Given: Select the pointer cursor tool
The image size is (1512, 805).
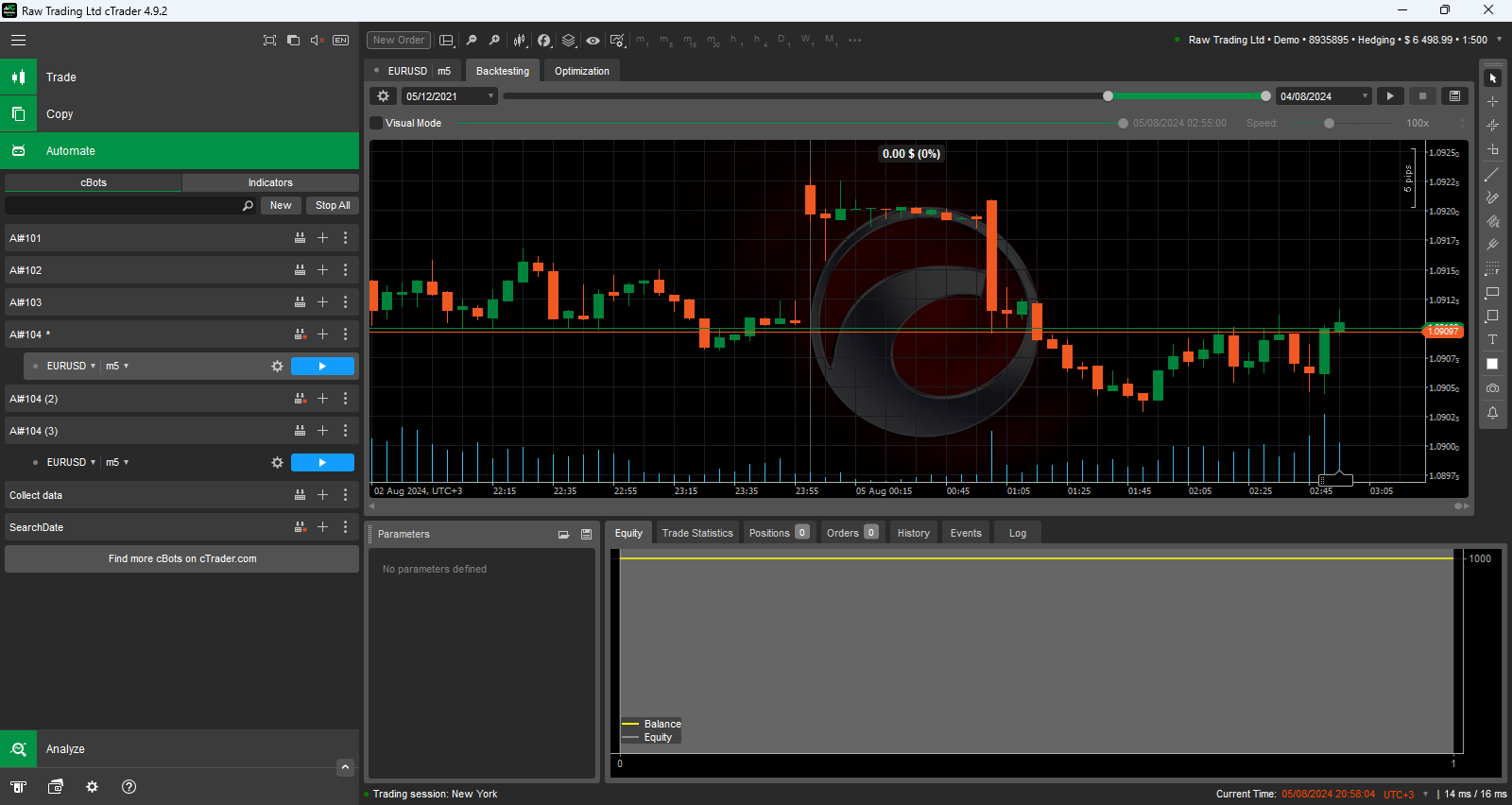Looking at the screenshot, I should point(1493,78).
